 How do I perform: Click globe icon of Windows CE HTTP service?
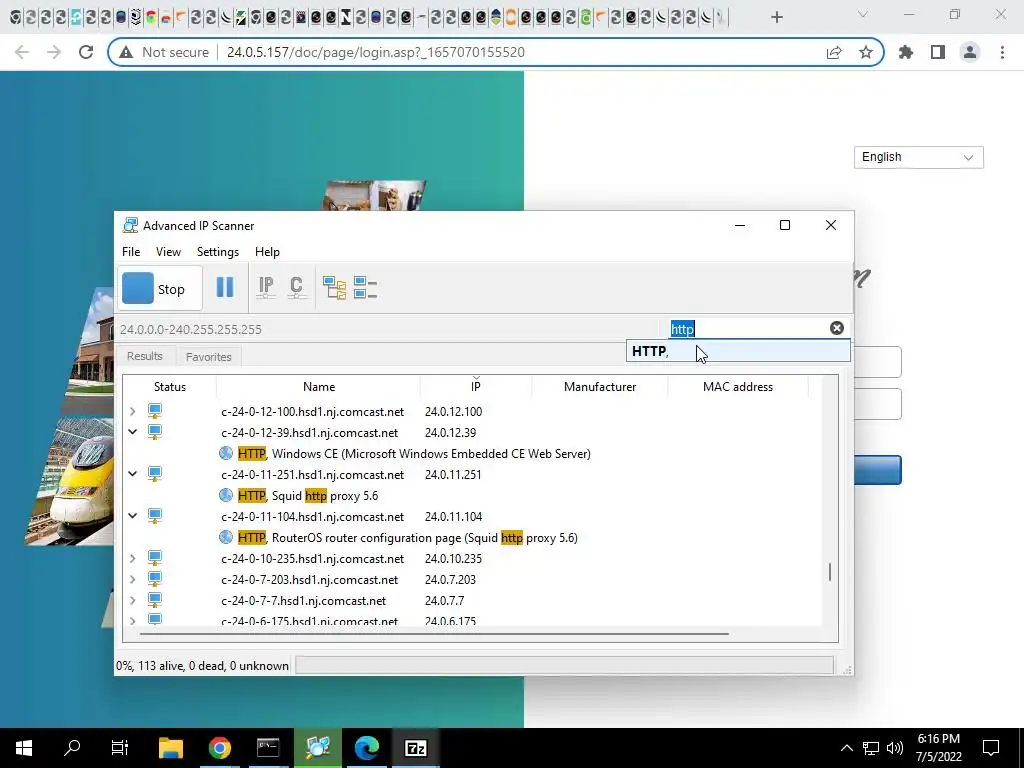(226, 453)
